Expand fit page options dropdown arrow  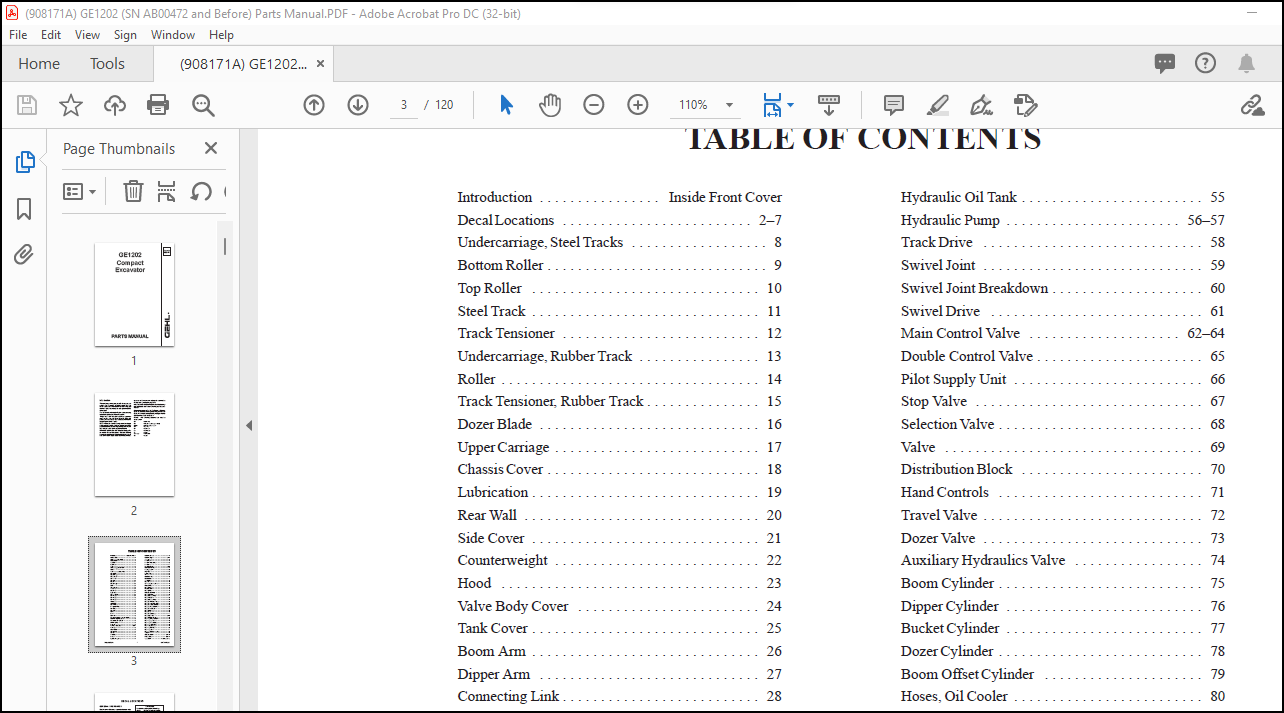(790, 105)
